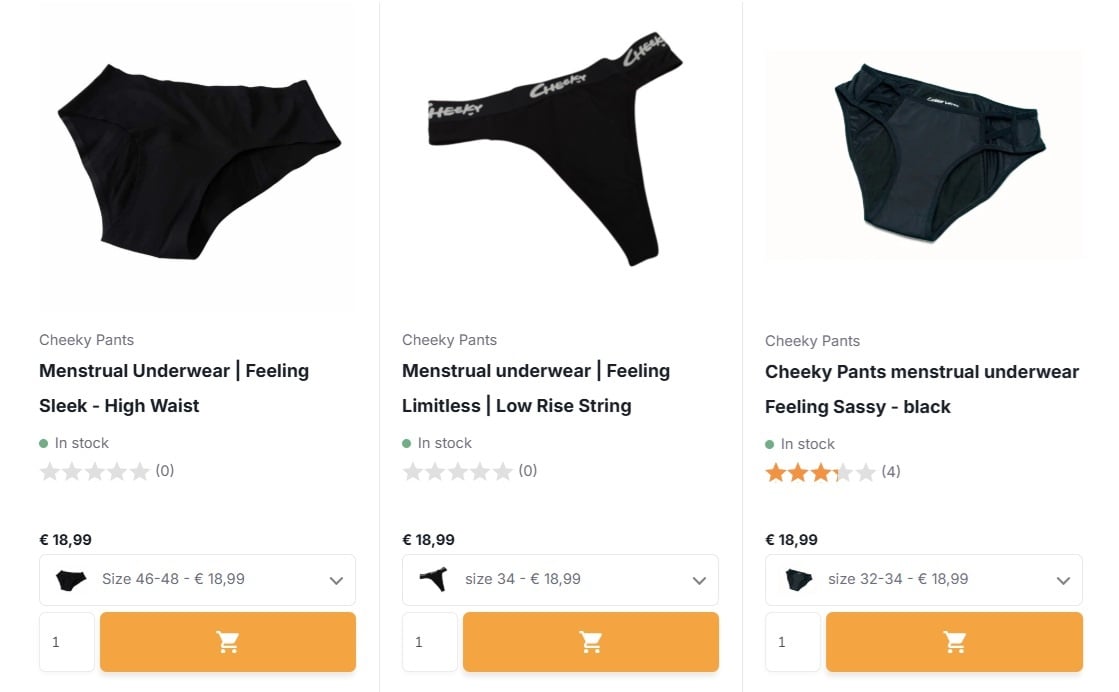Add Feeling Sleek High Waist to cart

228,642
